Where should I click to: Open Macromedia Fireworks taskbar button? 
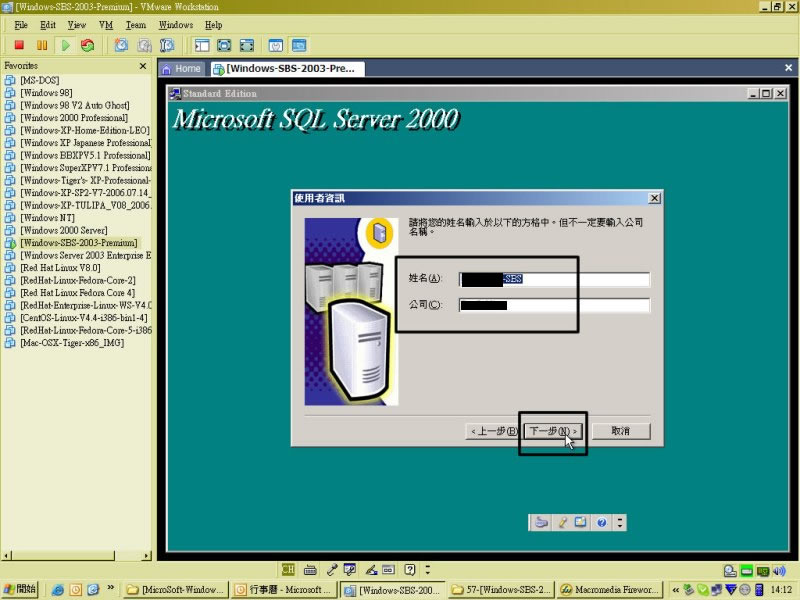[x=610, y=590]
